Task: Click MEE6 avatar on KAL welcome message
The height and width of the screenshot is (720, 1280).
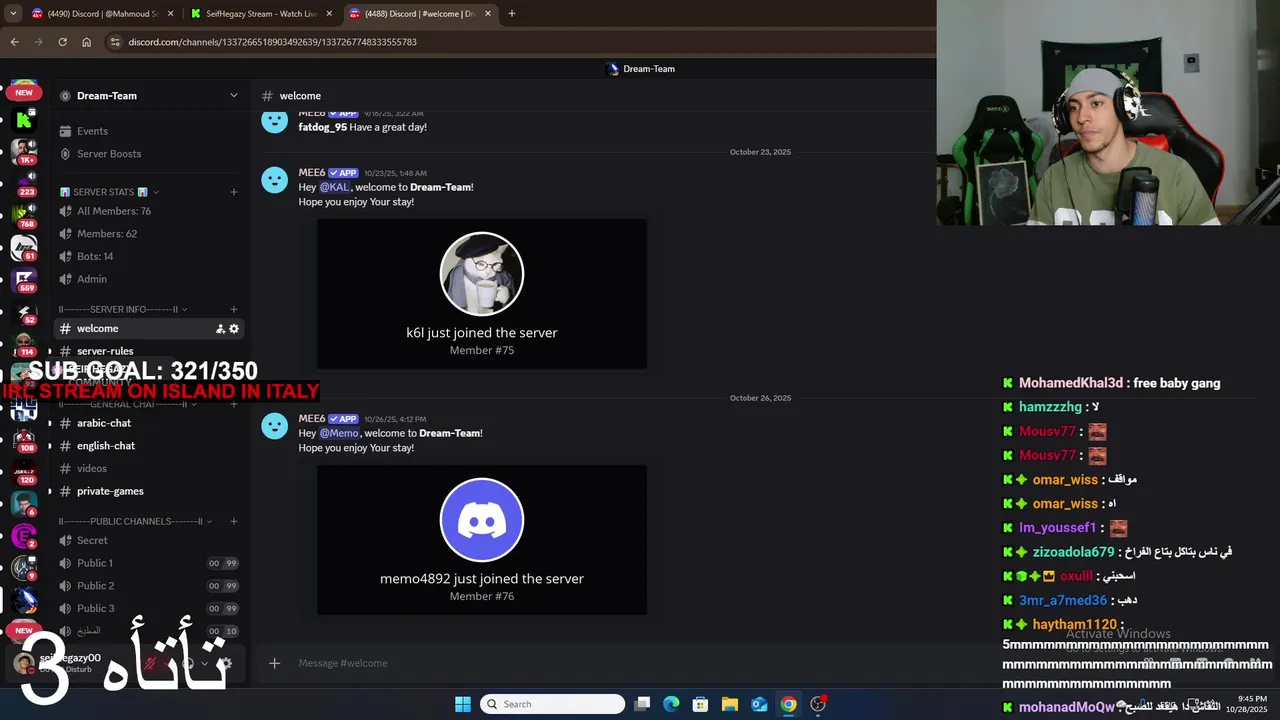Action: tap(275, 180)
